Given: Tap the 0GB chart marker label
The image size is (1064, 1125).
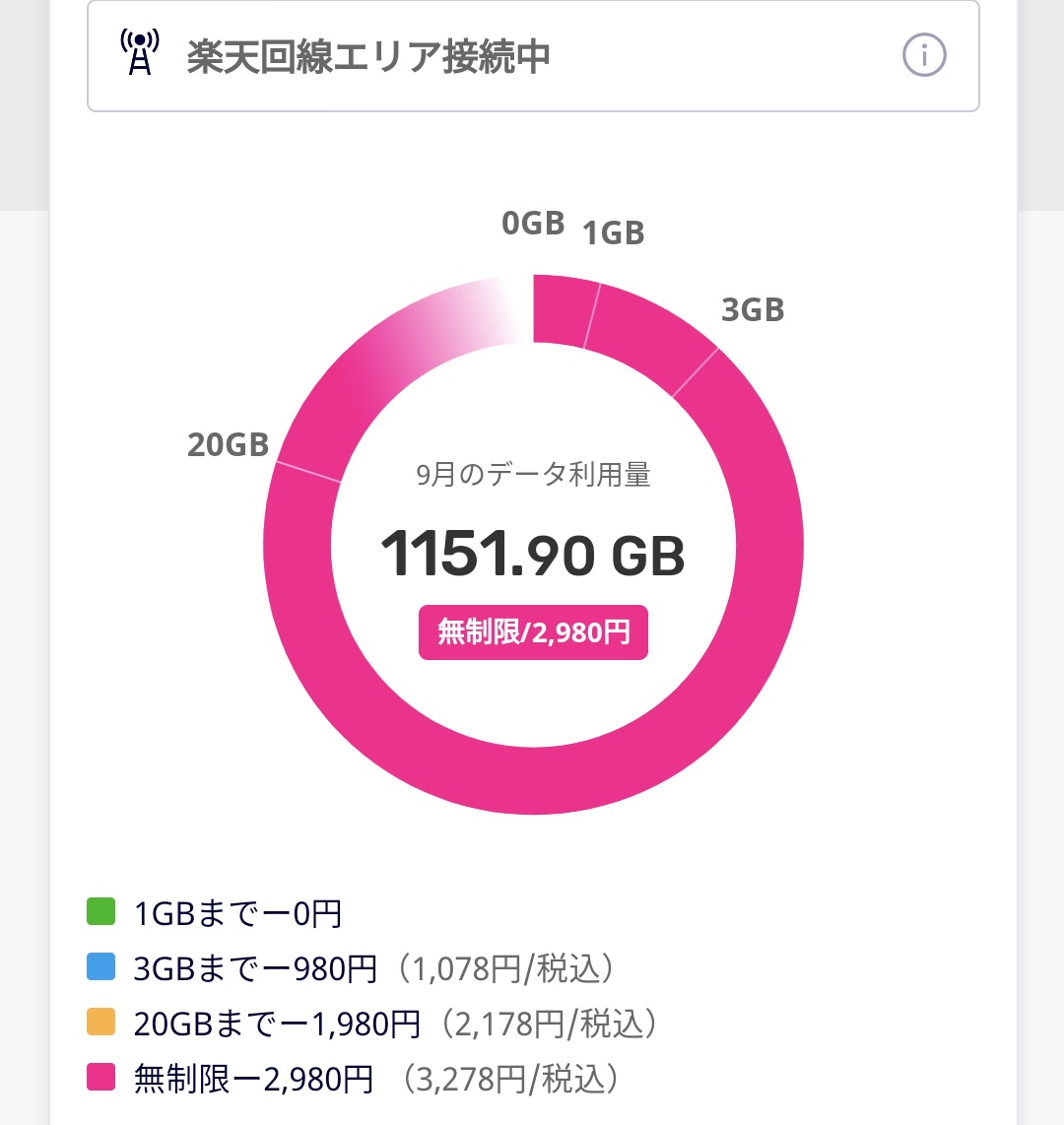Looking at the screenshot, I should (x=533, y=224).
